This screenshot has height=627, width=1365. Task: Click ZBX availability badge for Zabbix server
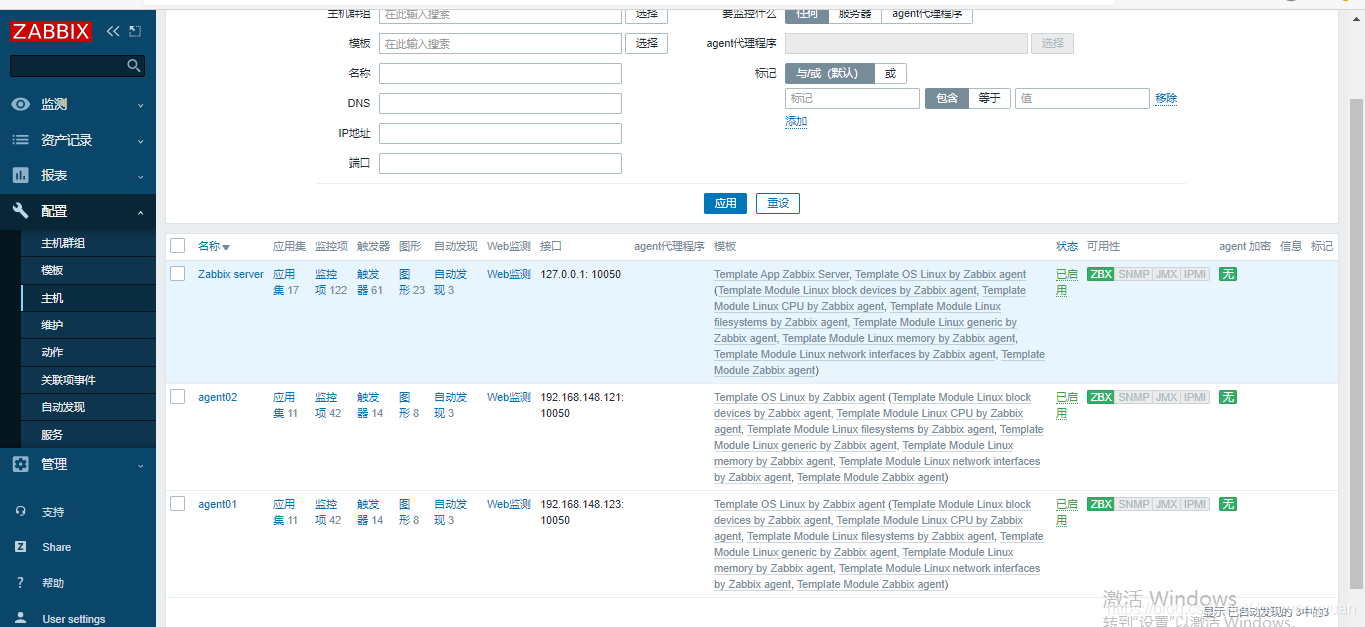click(1100, 274)
